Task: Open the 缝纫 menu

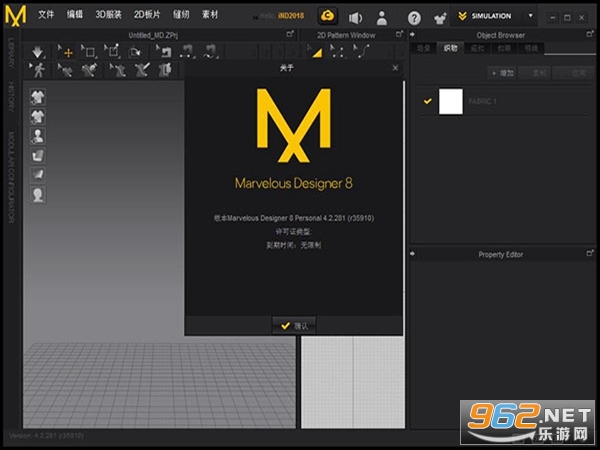Action: coord(181,15)
